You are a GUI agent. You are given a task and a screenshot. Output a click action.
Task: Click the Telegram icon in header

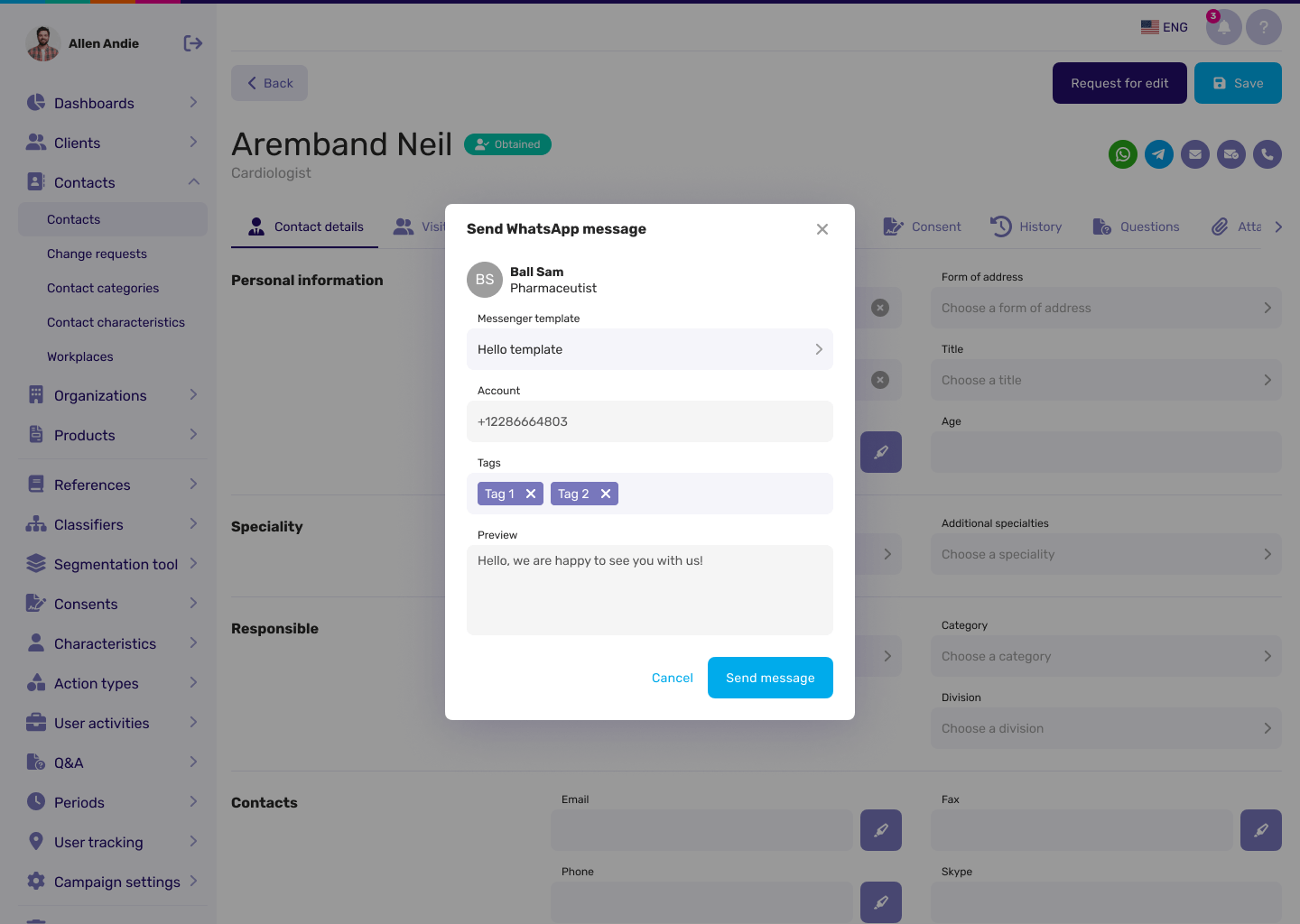coord(1159,154)
